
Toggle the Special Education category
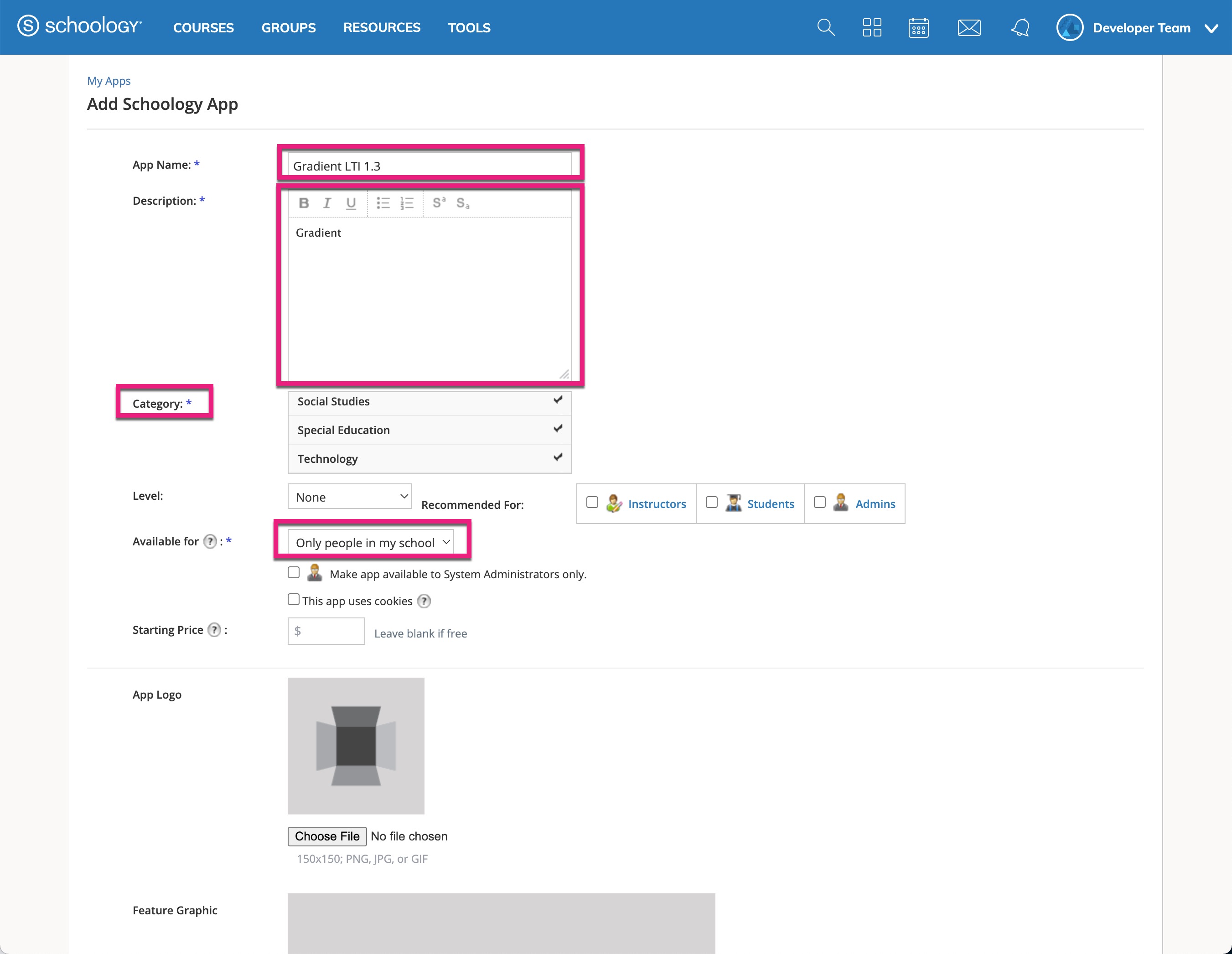tap(430, 430)
